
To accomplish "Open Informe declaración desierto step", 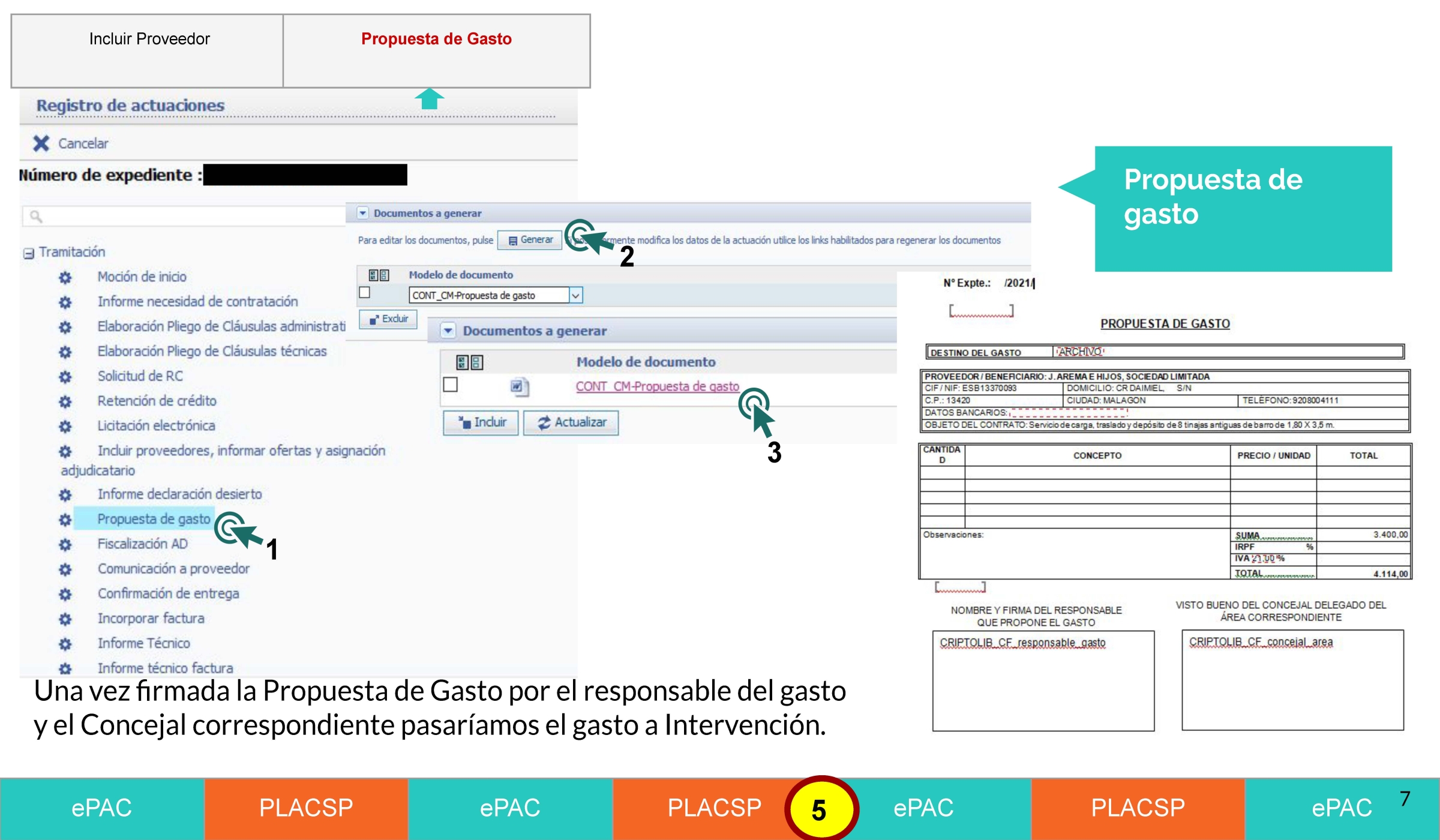I will click(179, 494).
